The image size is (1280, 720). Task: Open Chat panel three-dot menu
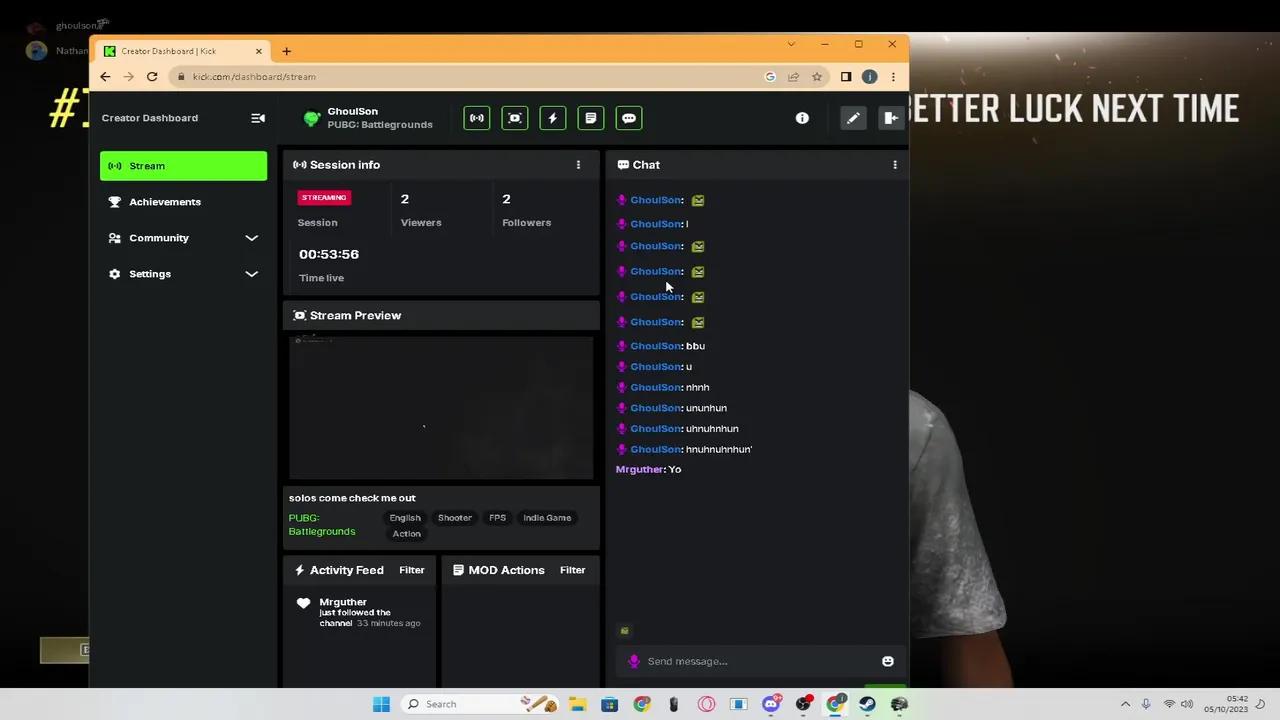pos(895,165)
